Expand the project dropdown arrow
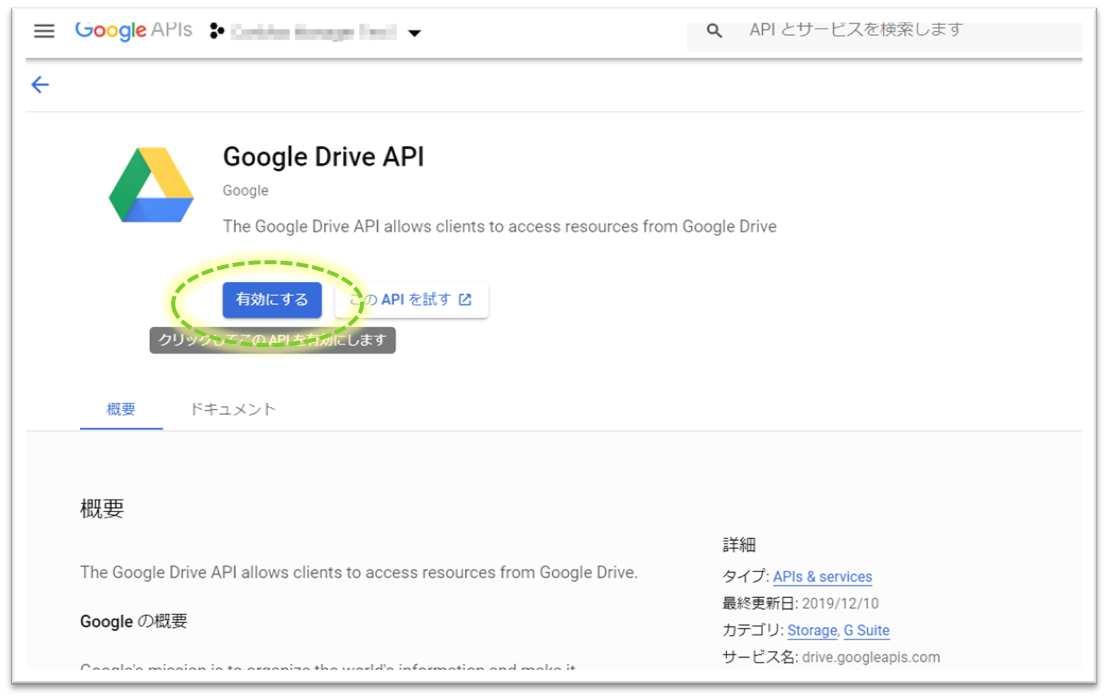The image size is (1108, 699). coord(414,33)
